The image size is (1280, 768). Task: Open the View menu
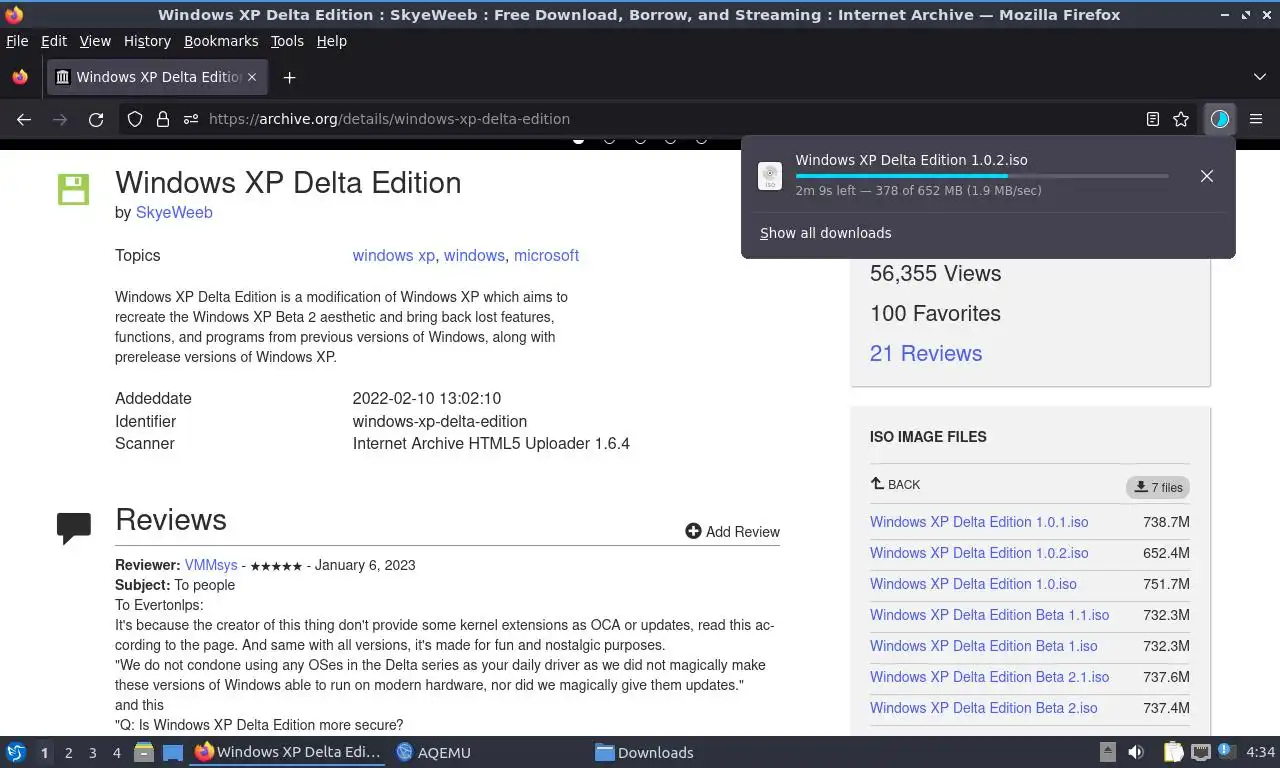click(x=95, y=41)
